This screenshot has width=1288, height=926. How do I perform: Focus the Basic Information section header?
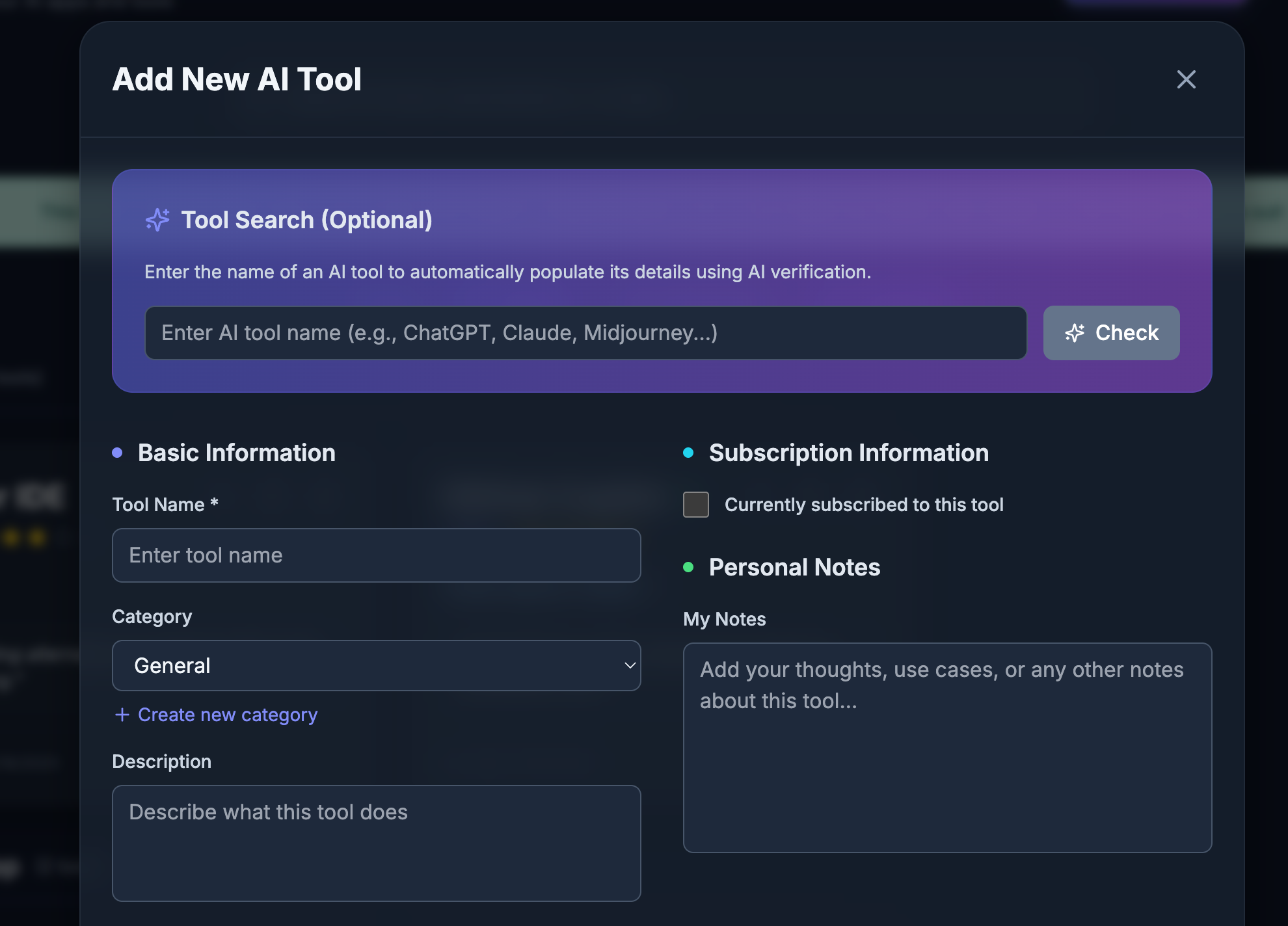pyautogui.click(x=235, y=453)
